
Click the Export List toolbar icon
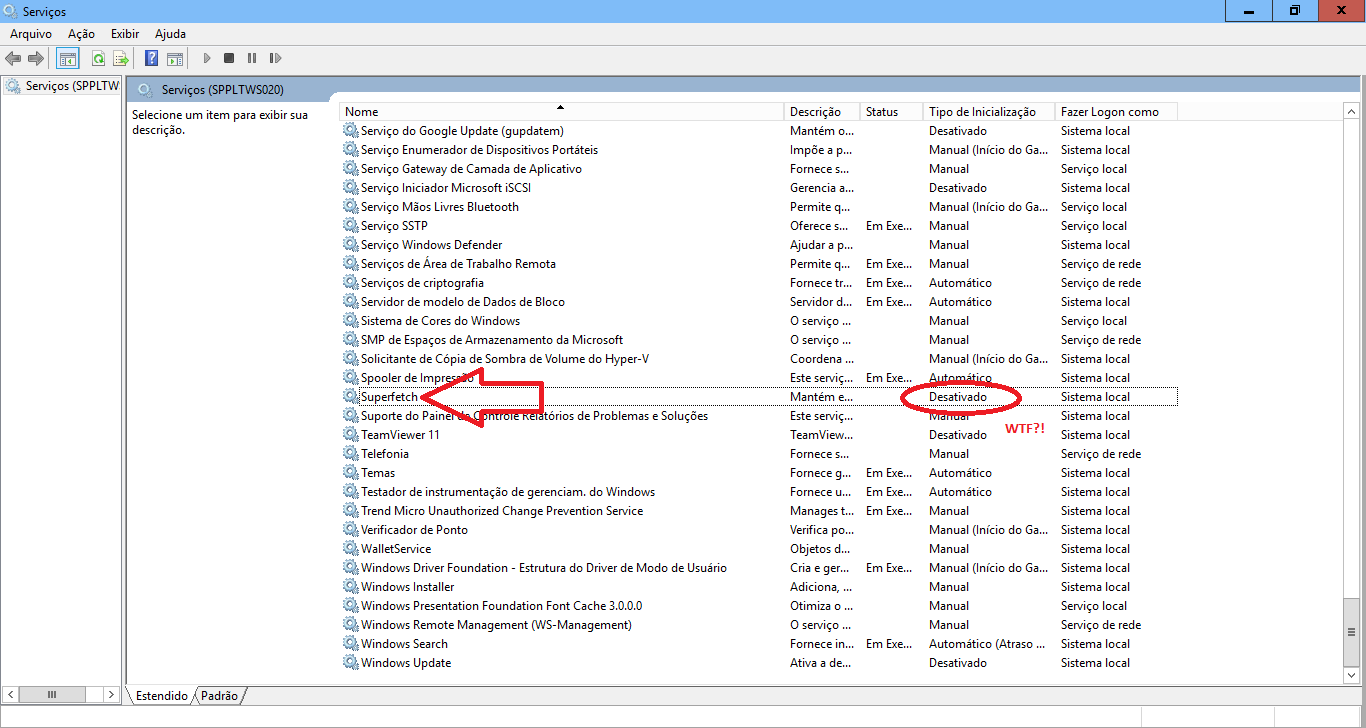click(x=121, y=59)
